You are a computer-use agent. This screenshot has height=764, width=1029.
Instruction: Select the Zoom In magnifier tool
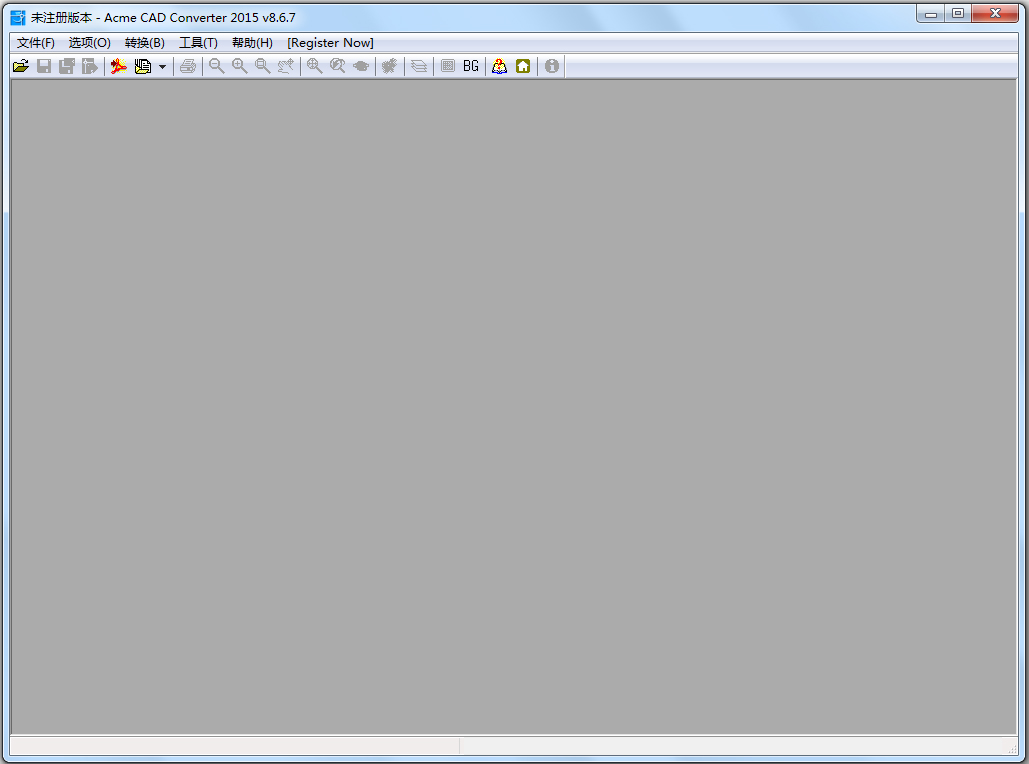point(239,65)
